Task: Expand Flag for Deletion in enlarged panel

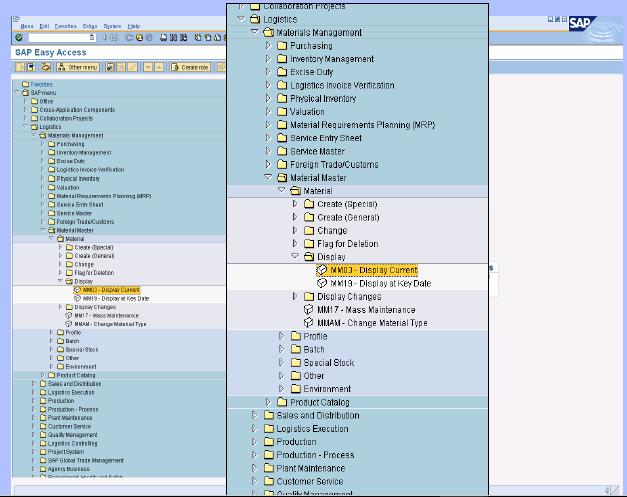Action: click(295, 244)
